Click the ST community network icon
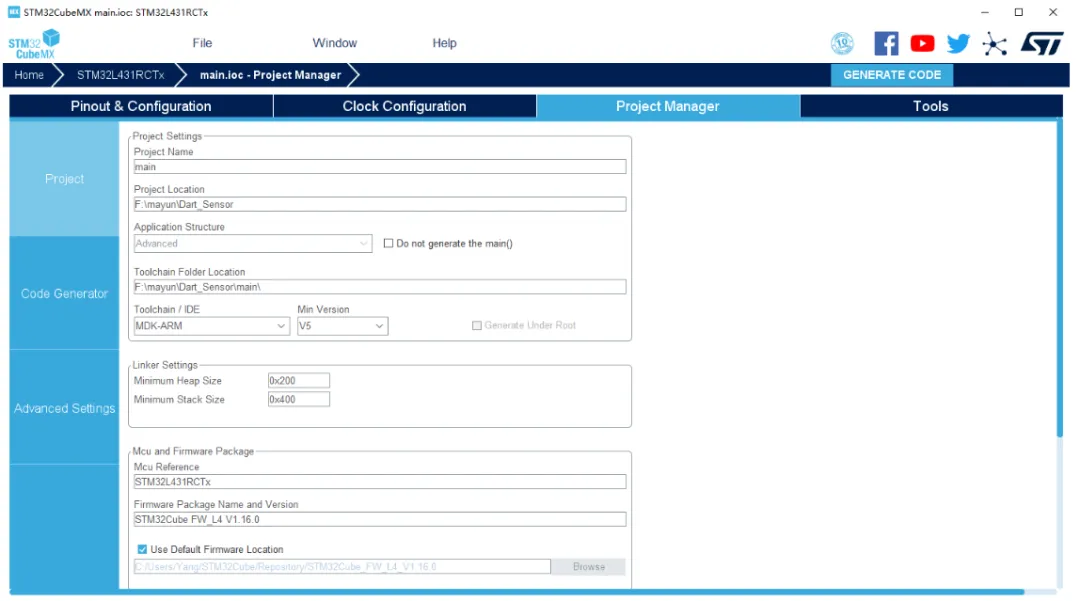This screenshot has width=1080, height=601. click(x=995, y=43)
